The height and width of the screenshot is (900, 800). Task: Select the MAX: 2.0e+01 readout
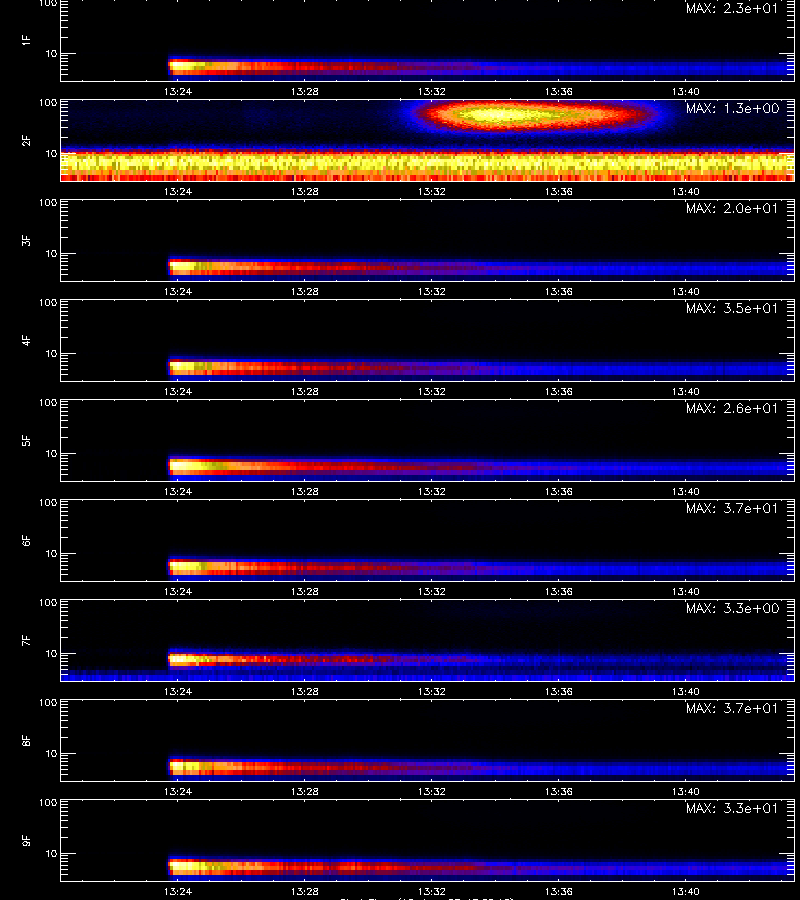click(732, 208)
